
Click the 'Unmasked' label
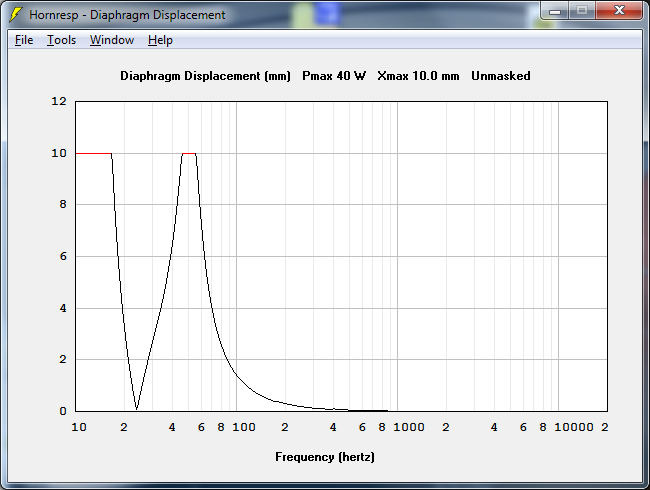[x=501, y=76]
